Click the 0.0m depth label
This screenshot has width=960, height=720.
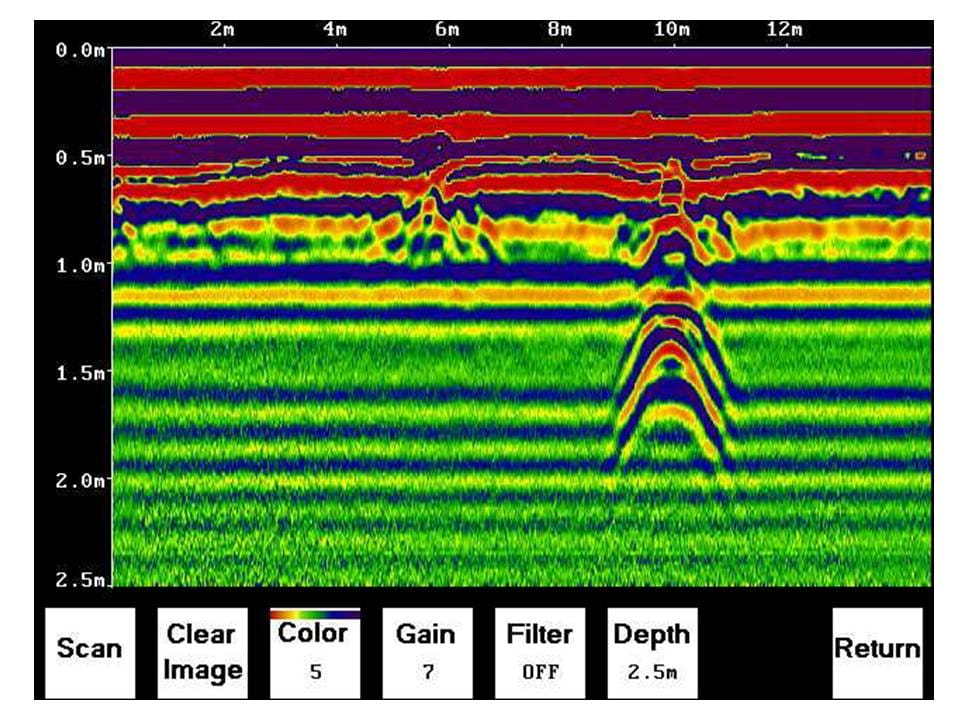(x=81, y=50)
